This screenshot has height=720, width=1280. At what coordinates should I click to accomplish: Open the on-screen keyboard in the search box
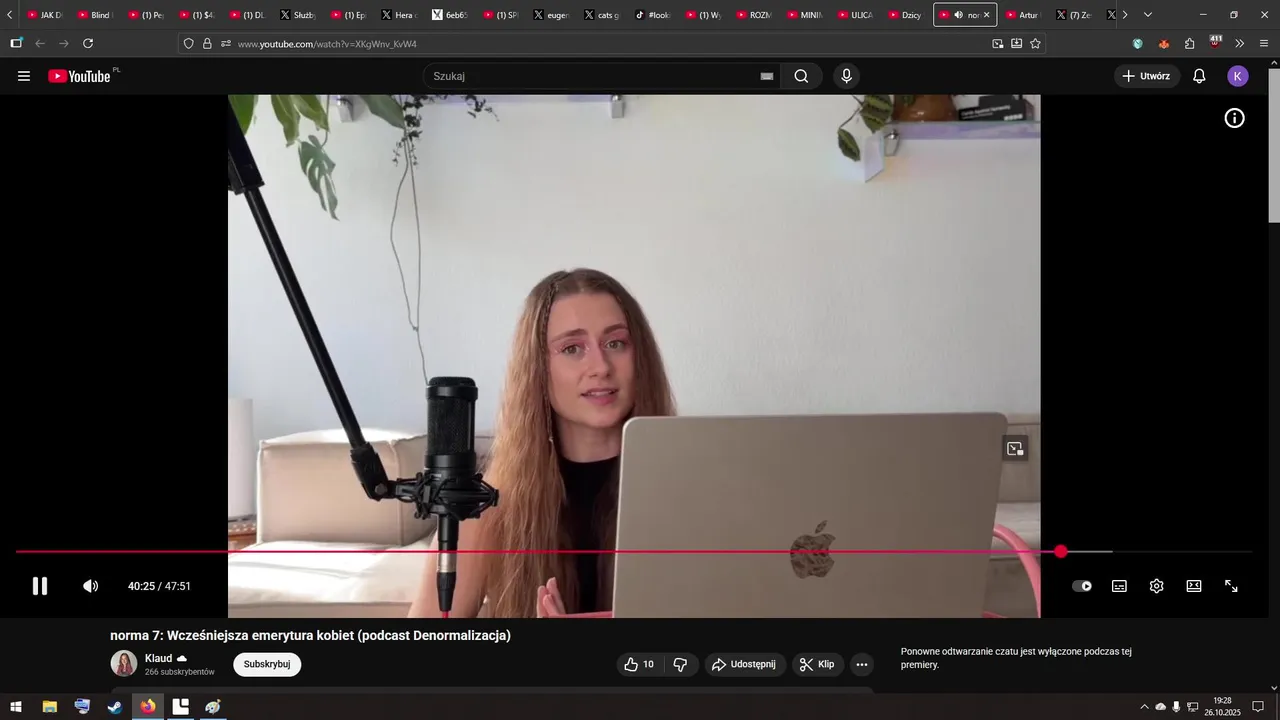click(767, 76)
